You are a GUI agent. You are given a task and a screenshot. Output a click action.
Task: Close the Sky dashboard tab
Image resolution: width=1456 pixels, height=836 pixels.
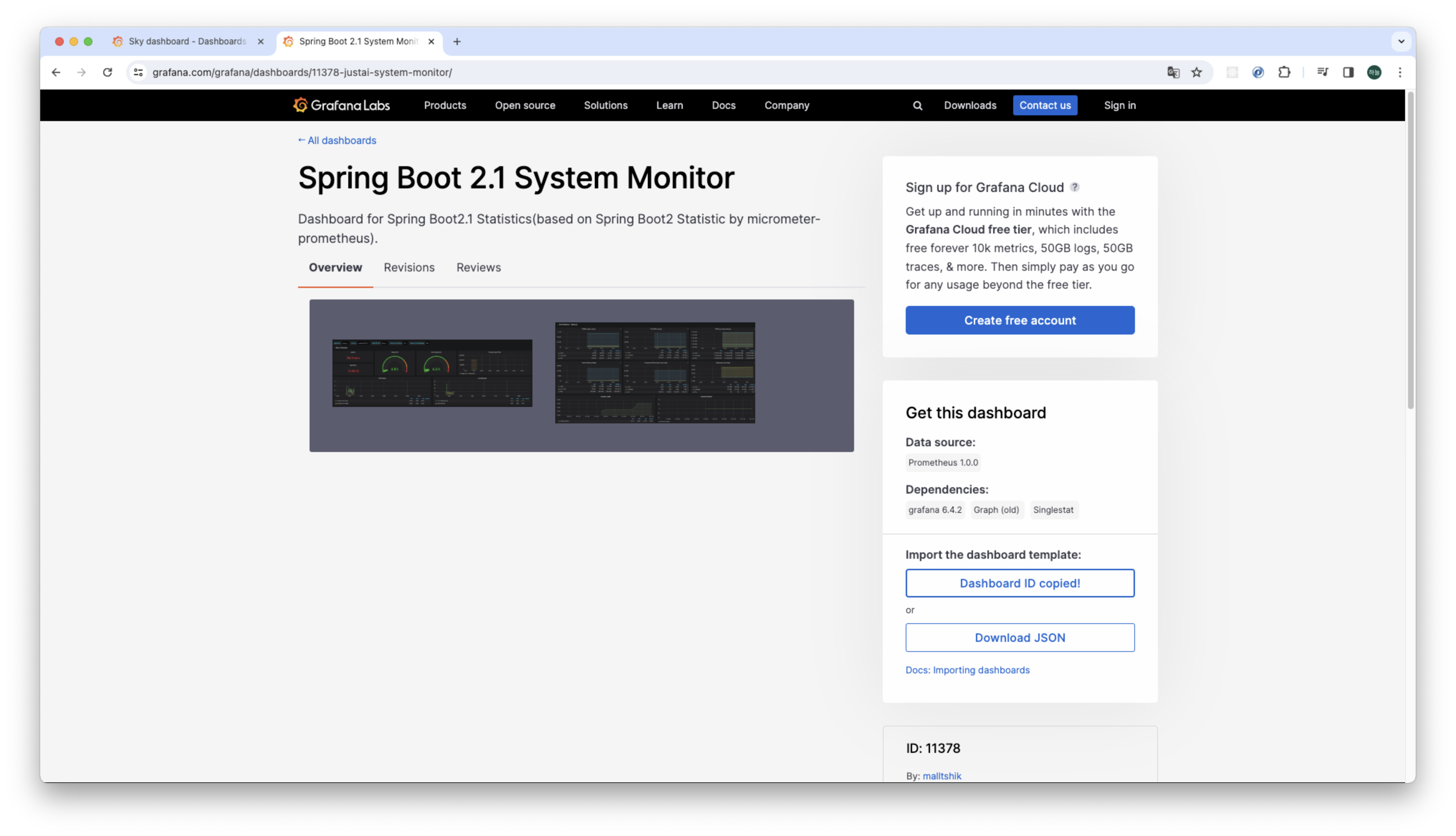261,41
